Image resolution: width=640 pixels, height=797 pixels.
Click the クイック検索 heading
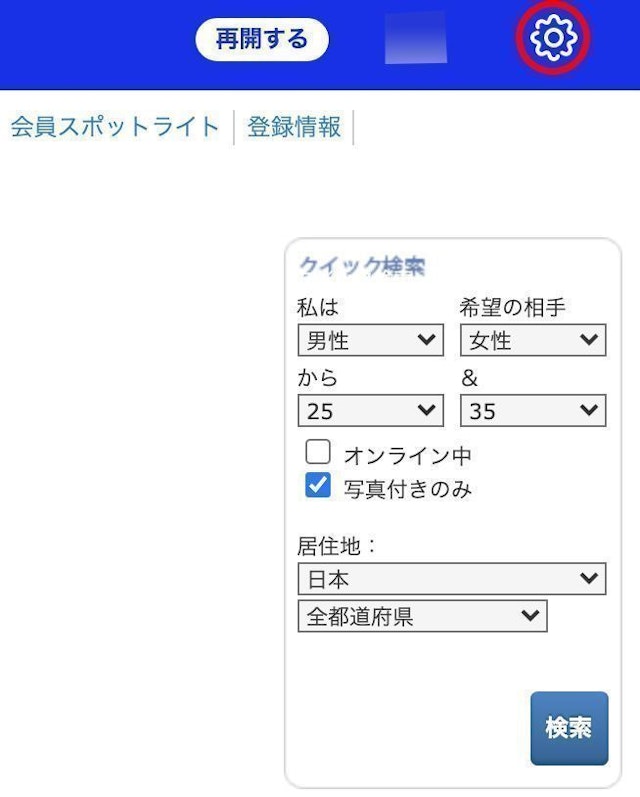pos(362,266)
